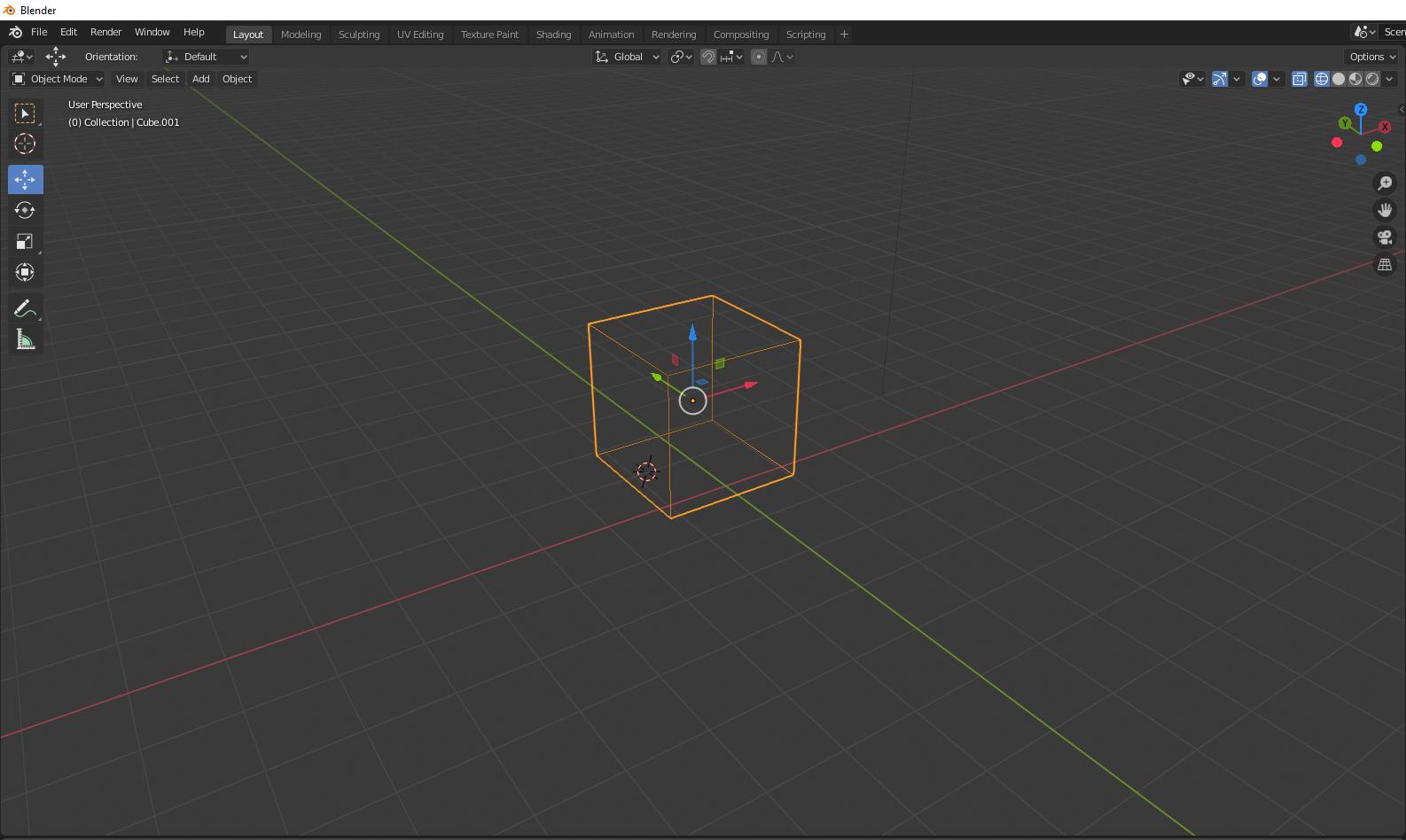Open the selectability and visibility dropdown
The height and width of the screenshot is (840, 1406).
(x=1193, y=79)
